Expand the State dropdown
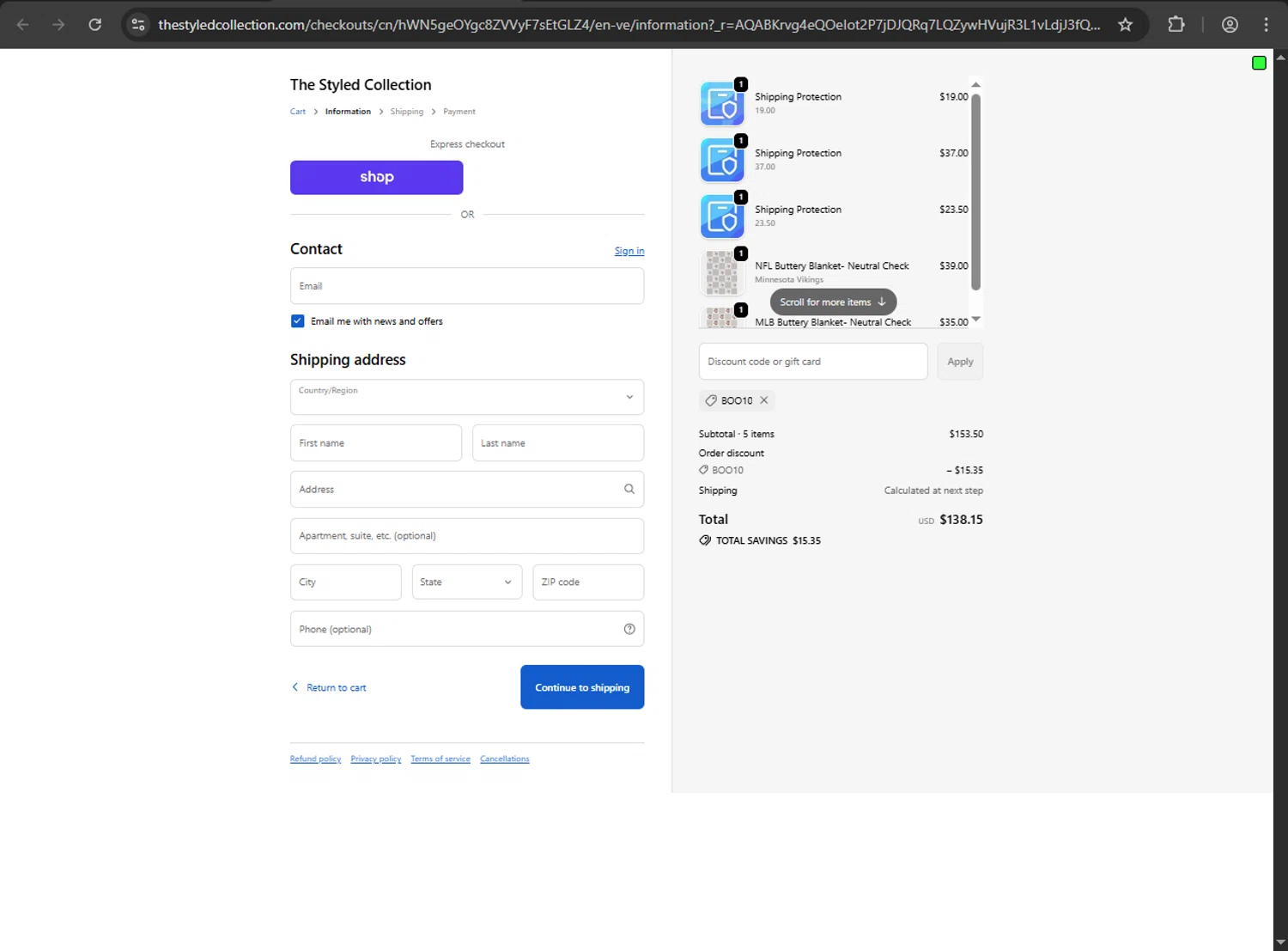The width and height of the screenshot is (1288, 951). (x=467, y=582)
